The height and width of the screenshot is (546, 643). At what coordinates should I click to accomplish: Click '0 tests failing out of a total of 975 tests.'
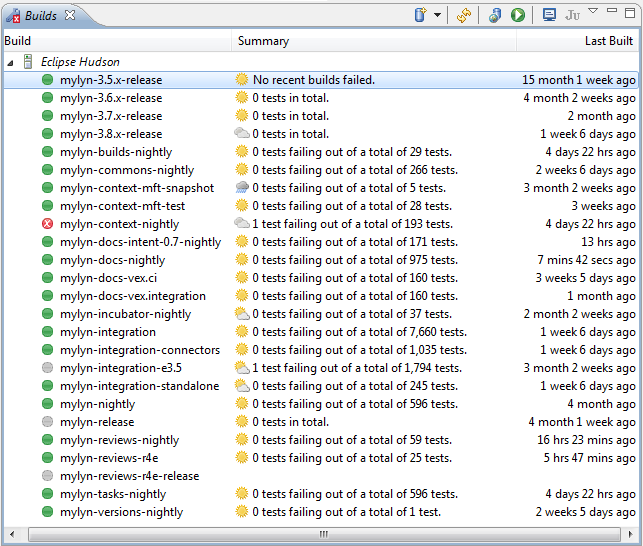(x=355, y=260)
